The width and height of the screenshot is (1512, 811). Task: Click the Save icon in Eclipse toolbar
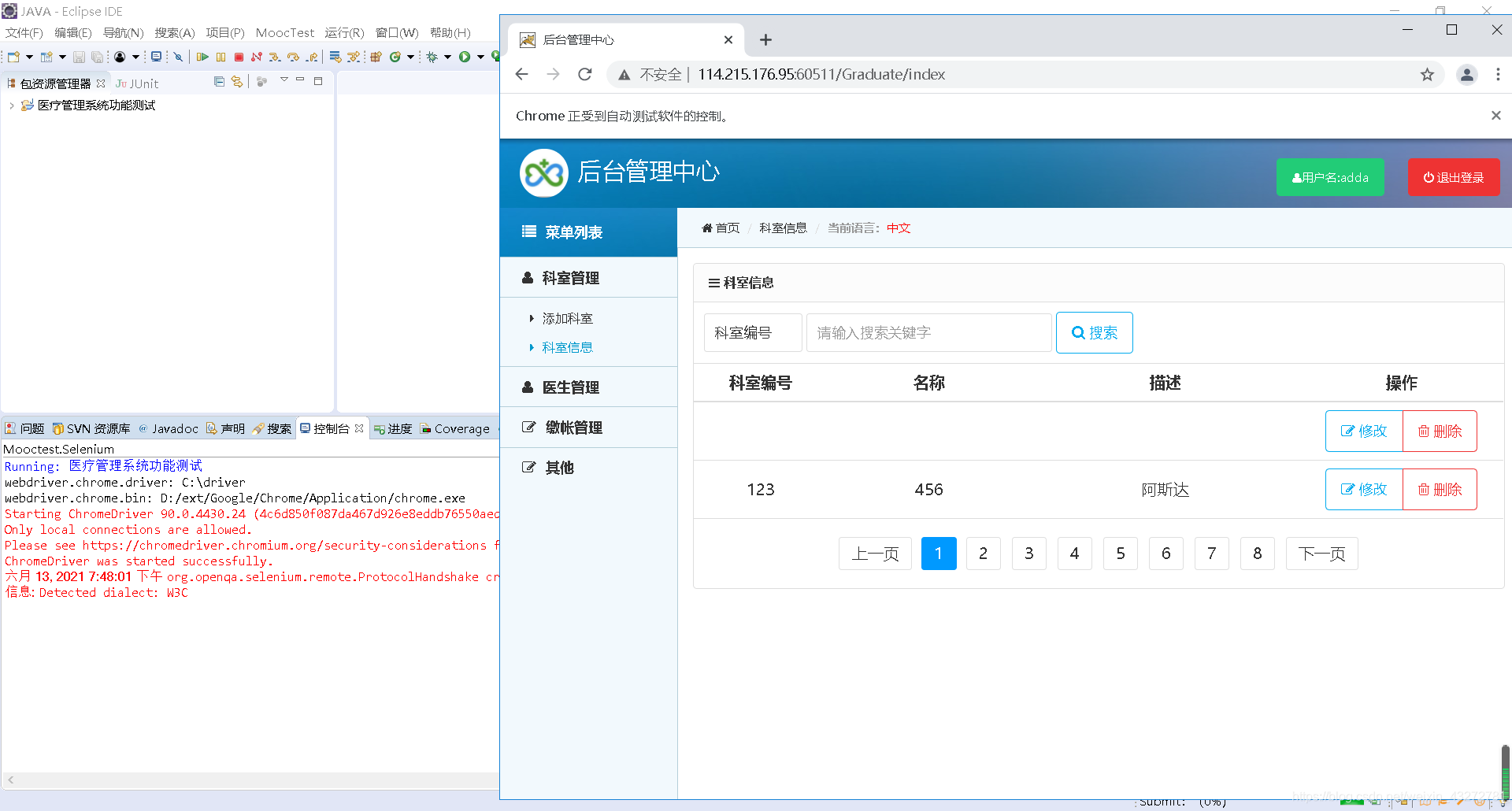(x=79, y=57)
